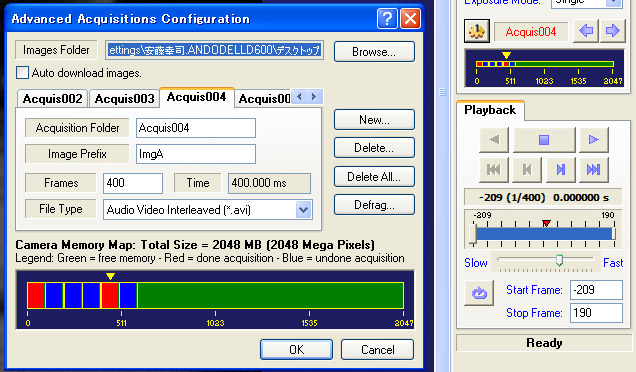
Task: Play forward in the Playback panel
Action: coord(594,140)
